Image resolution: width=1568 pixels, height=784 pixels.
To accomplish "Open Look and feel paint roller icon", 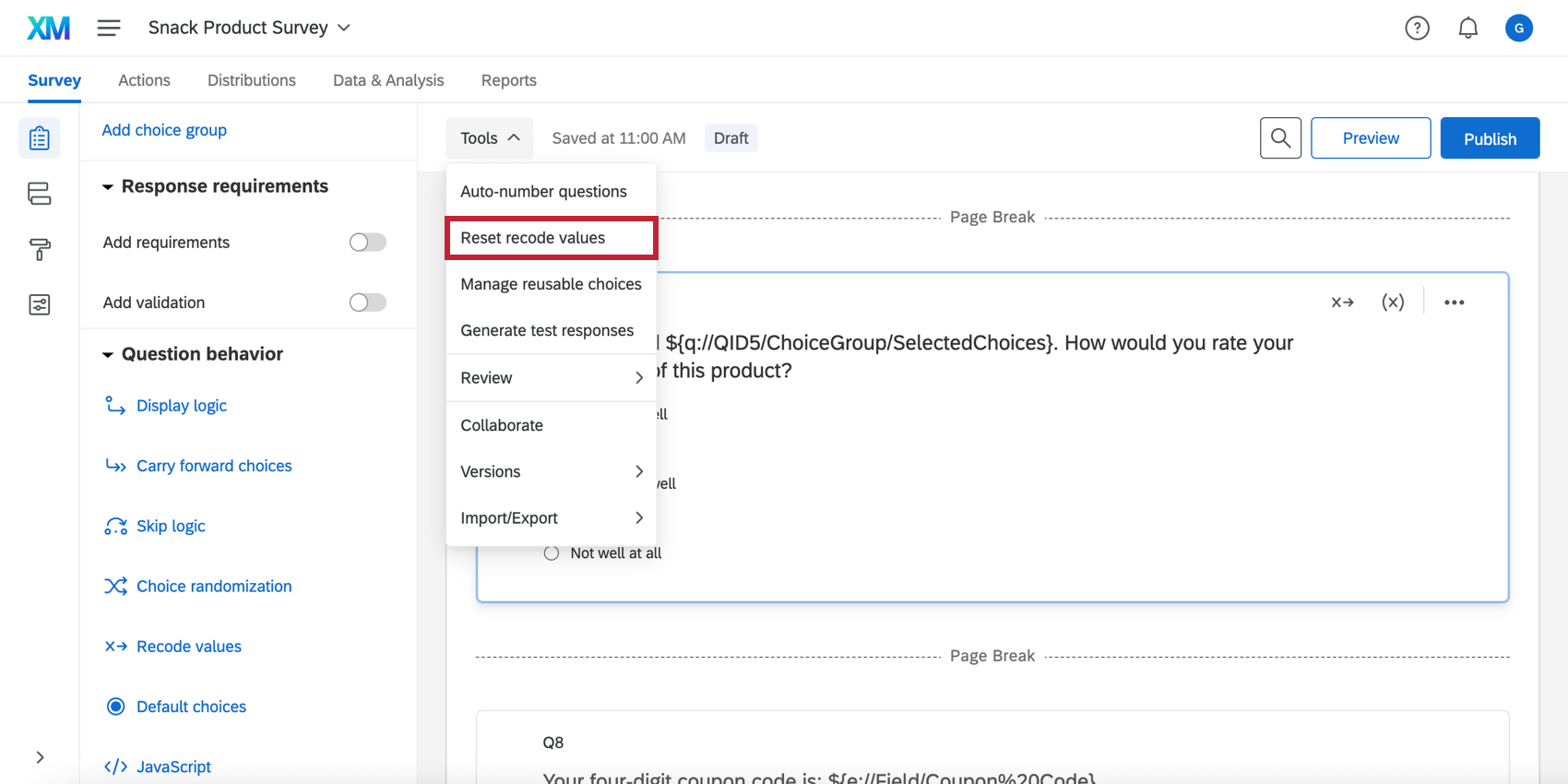I will (x=40, y=249).
